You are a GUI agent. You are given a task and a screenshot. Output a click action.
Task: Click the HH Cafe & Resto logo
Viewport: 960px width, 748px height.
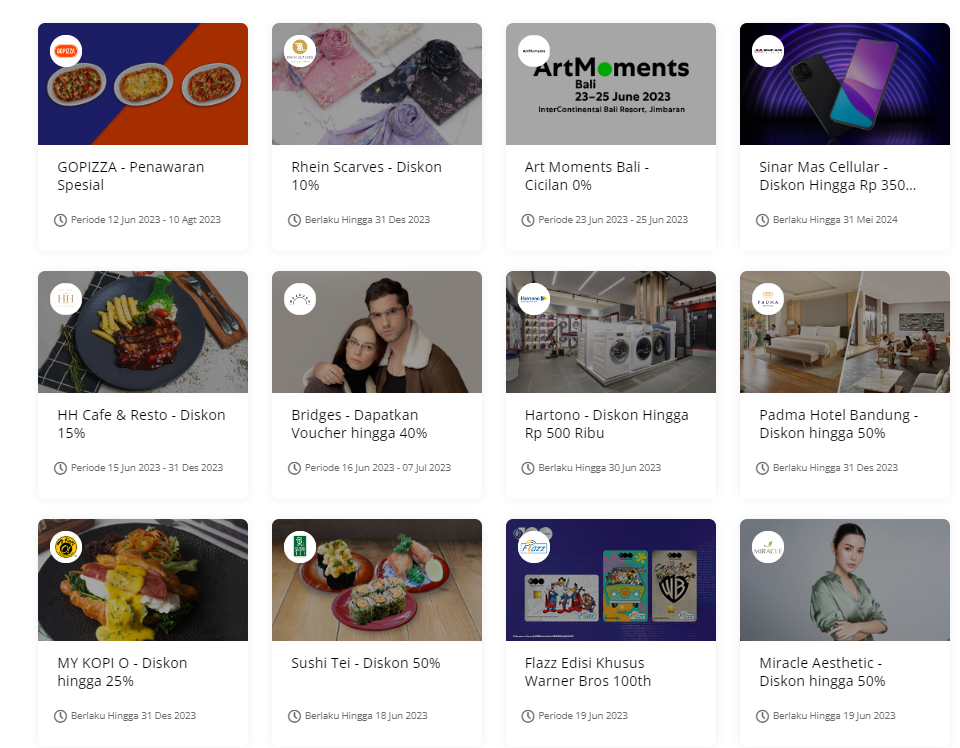(x=66, y=299)
